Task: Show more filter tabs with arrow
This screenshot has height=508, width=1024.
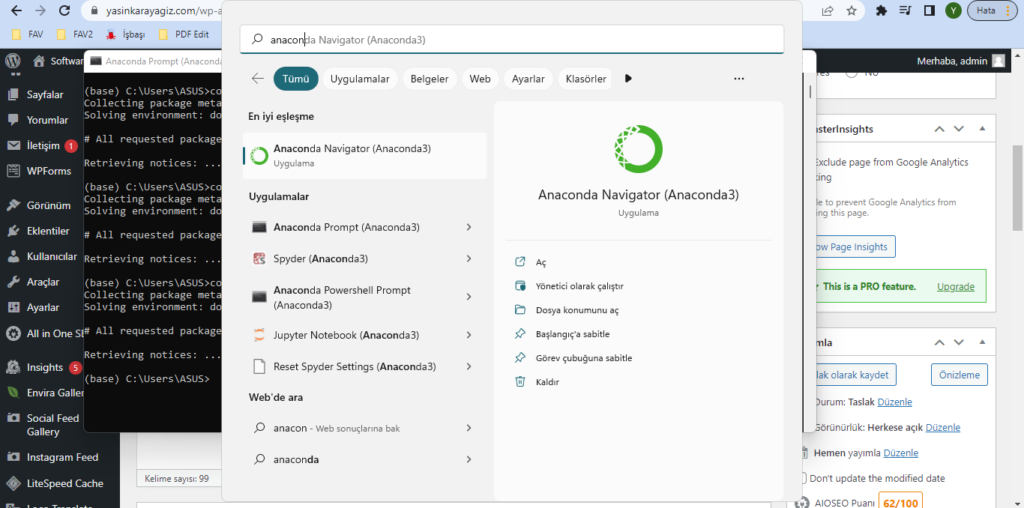Action: coord(628,78)
